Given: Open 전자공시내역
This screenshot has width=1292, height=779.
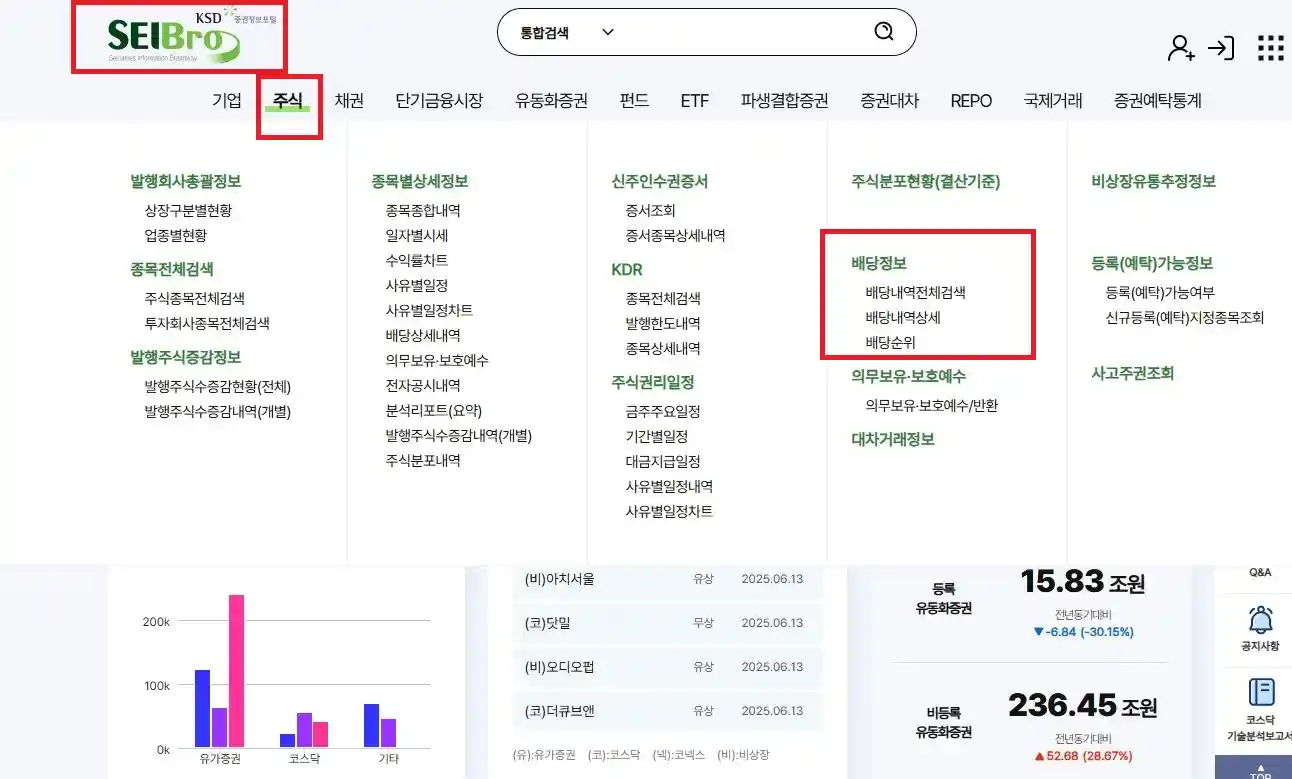Looking at the screenshot, I should tap(423, 385).
